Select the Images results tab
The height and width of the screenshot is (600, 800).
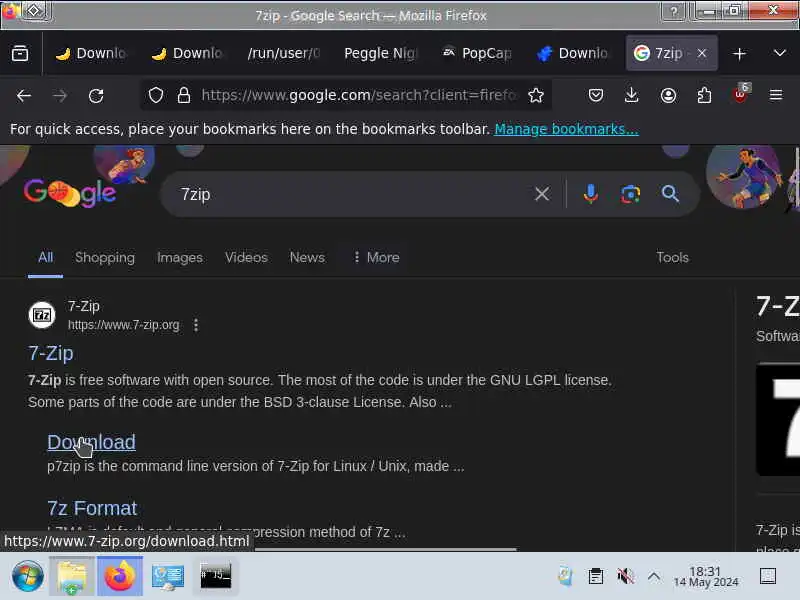point(180,257)
